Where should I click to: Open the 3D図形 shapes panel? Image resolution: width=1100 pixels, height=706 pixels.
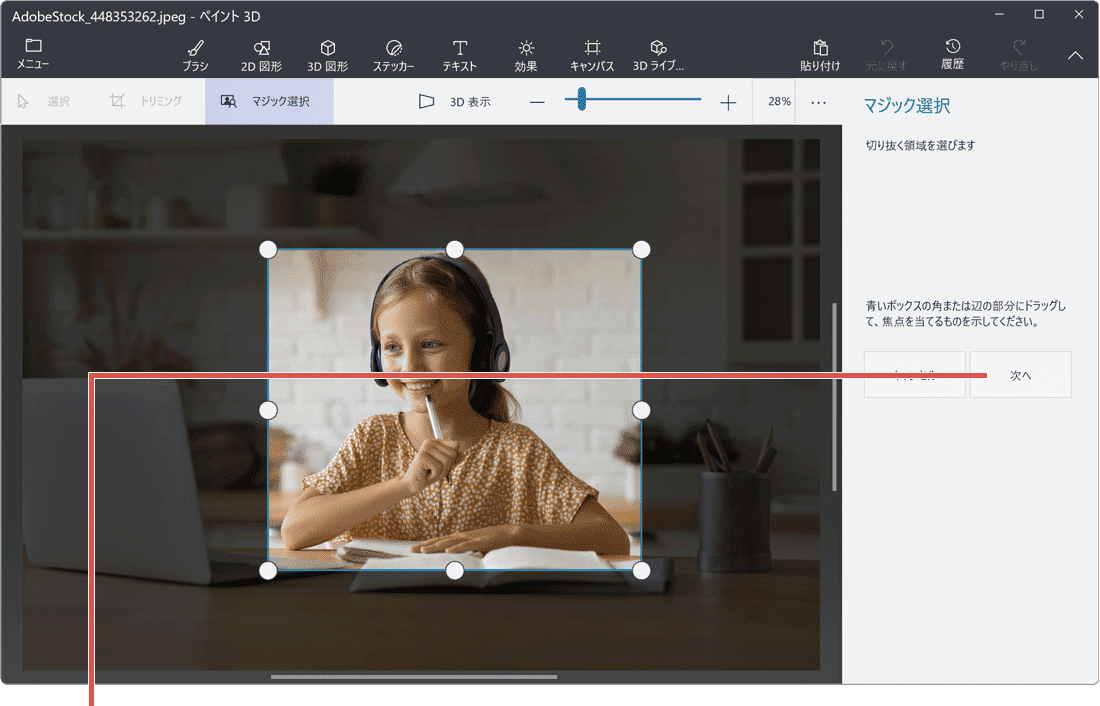pyautogui.click(x=328, y=54)
